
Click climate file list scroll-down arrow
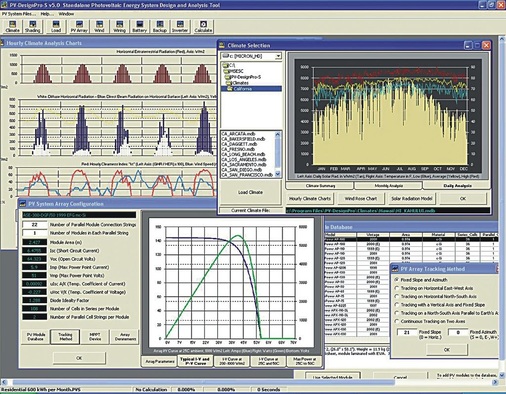click(x=277, y=174)
